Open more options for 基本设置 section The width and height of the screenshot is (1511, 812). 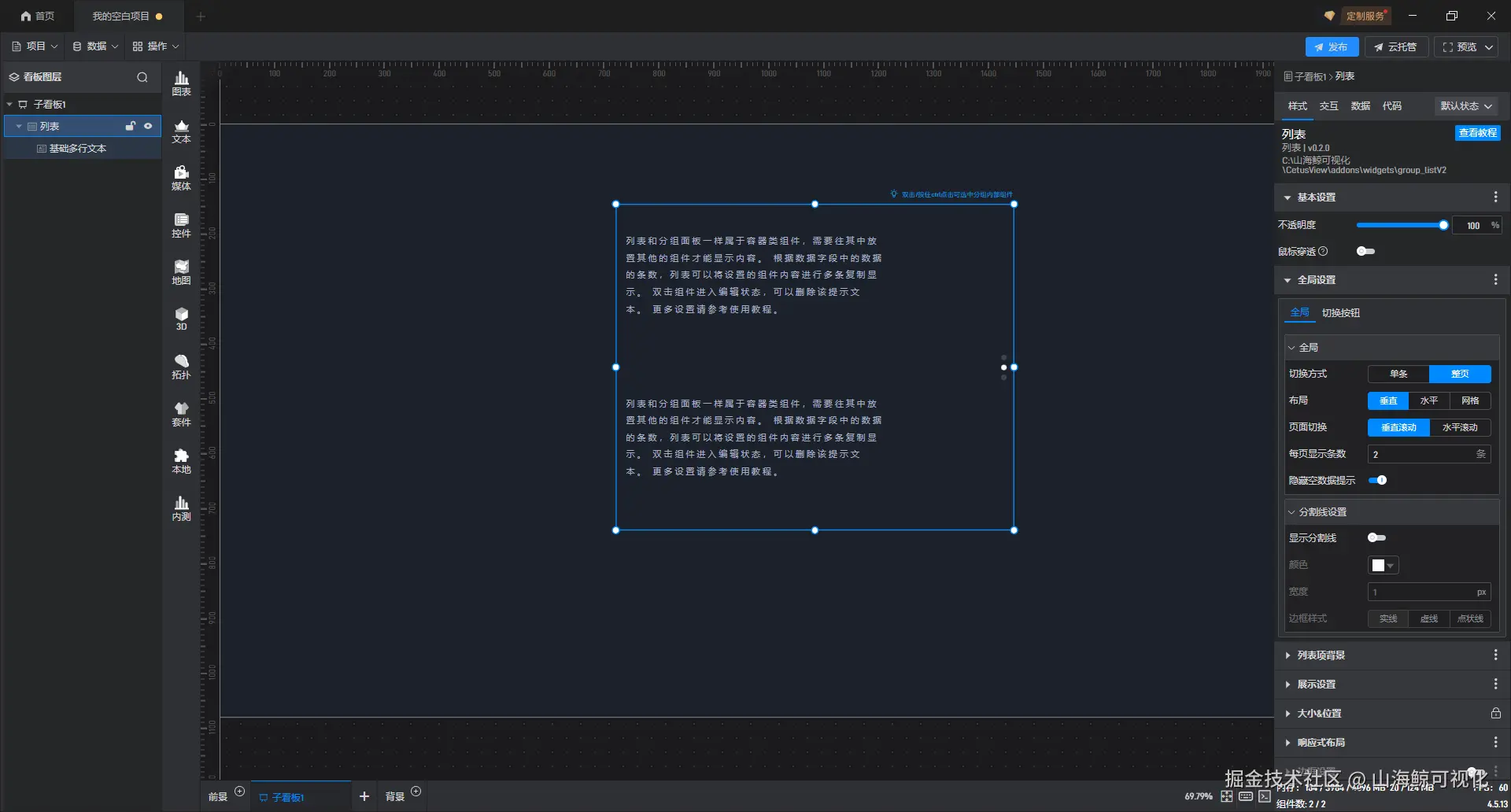coord(1495,197)
